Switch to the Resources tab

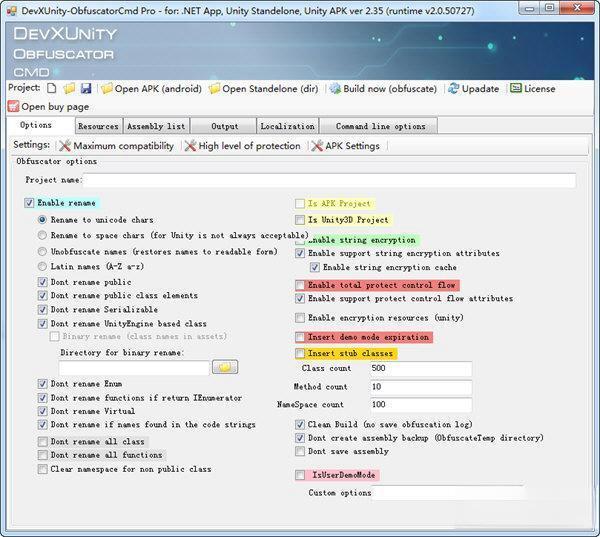[98, 126]
